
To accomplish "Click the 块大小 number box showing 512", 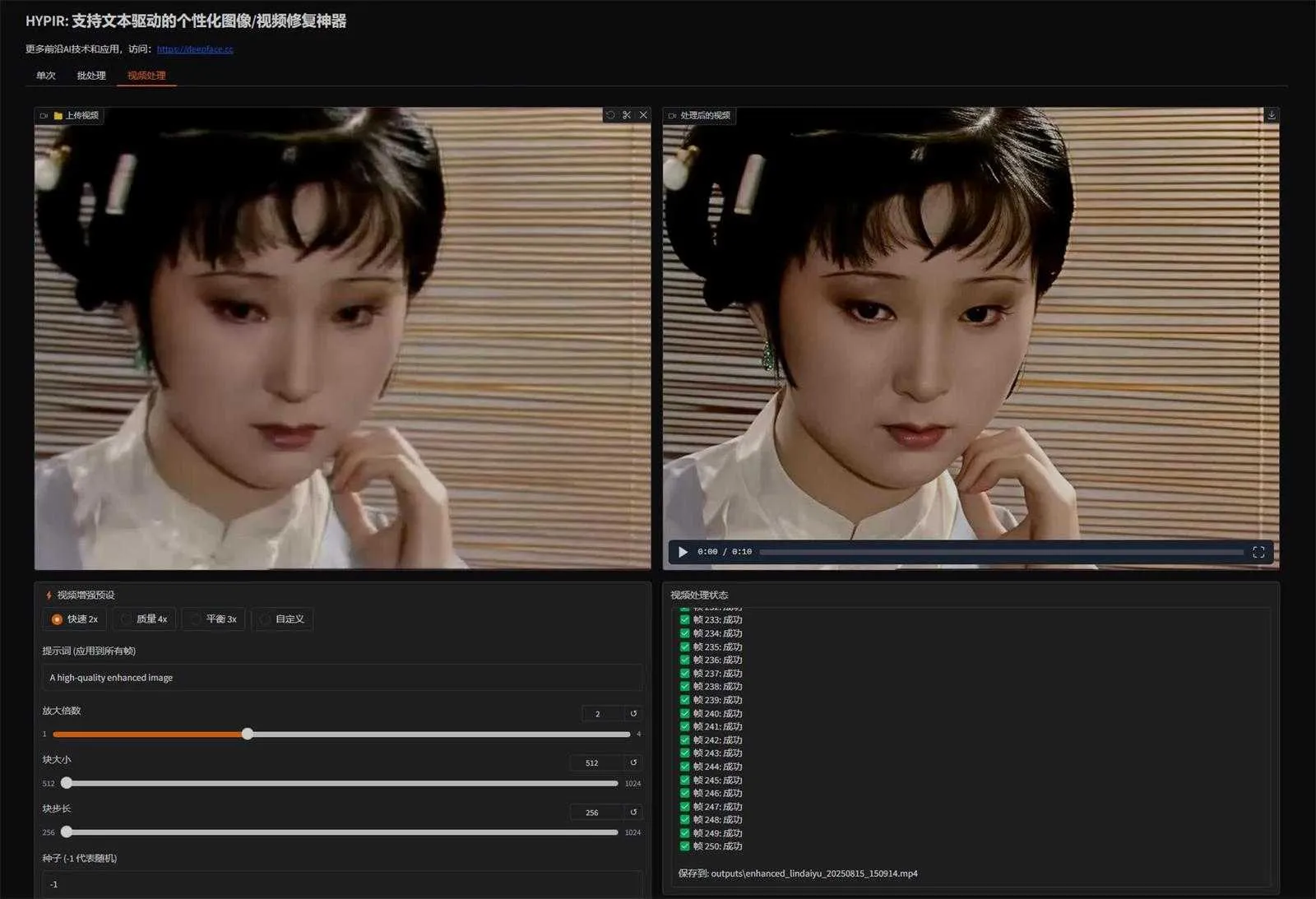I will 596,762.
